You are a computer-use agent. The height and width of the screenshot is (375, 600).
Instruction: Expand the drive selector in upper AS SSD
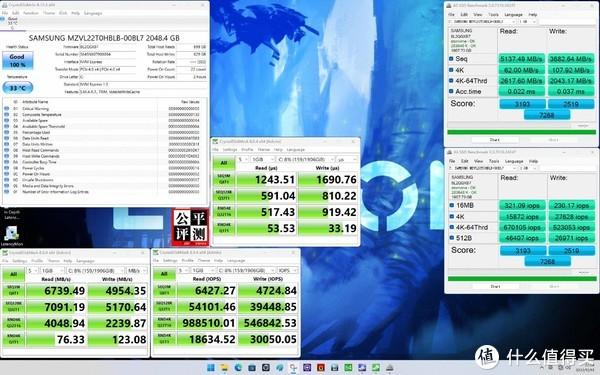pos(483,22)
